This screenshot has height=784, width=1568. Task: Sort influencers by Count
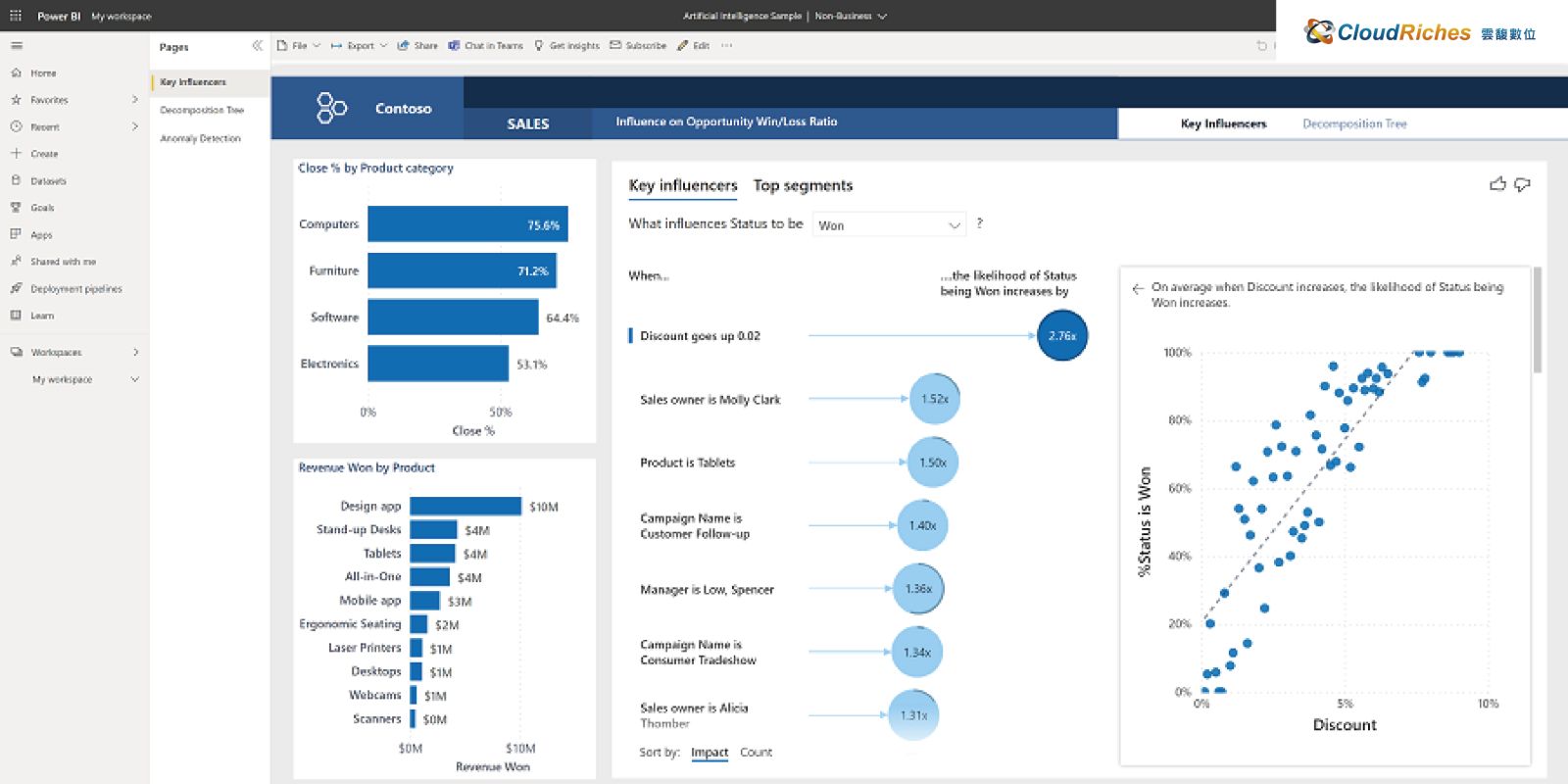756,753
